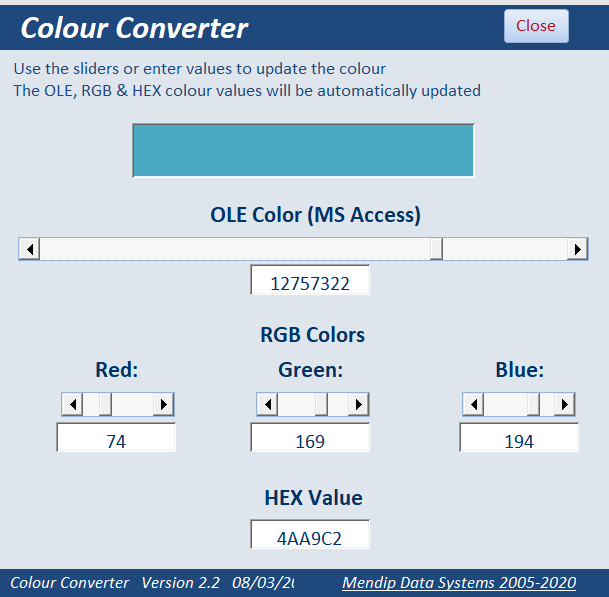This screenshot has width=609, height=597.
Task: Click left arrow of OLE Color slider
Action: click(x=29, y=249)
